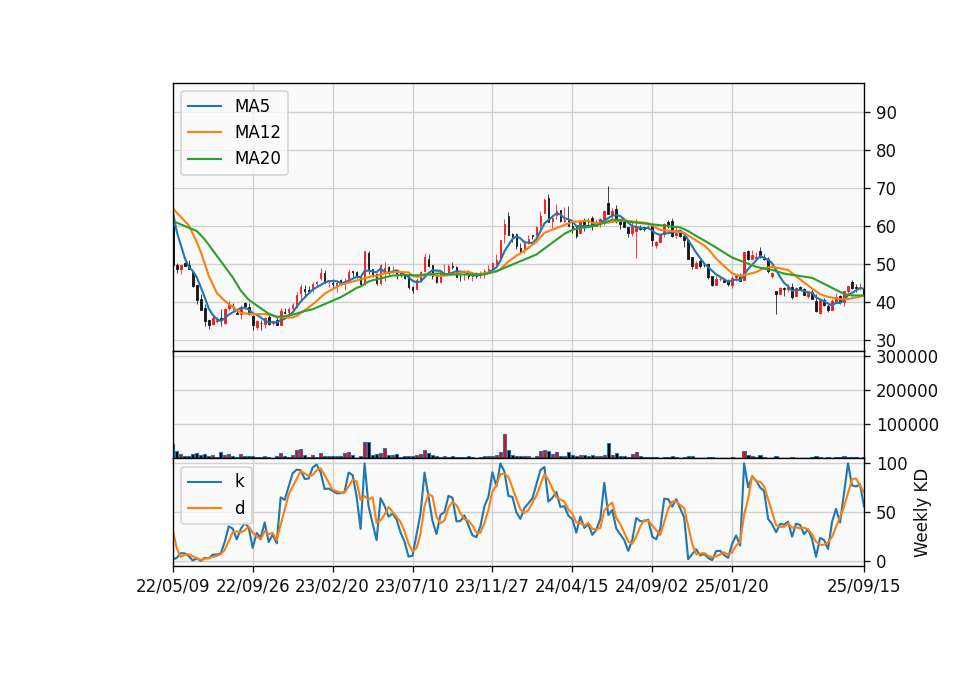The width and height of the screenshot is (960, 690).
Task: Click the 25/09/15 date label
Action: [864, 586]
